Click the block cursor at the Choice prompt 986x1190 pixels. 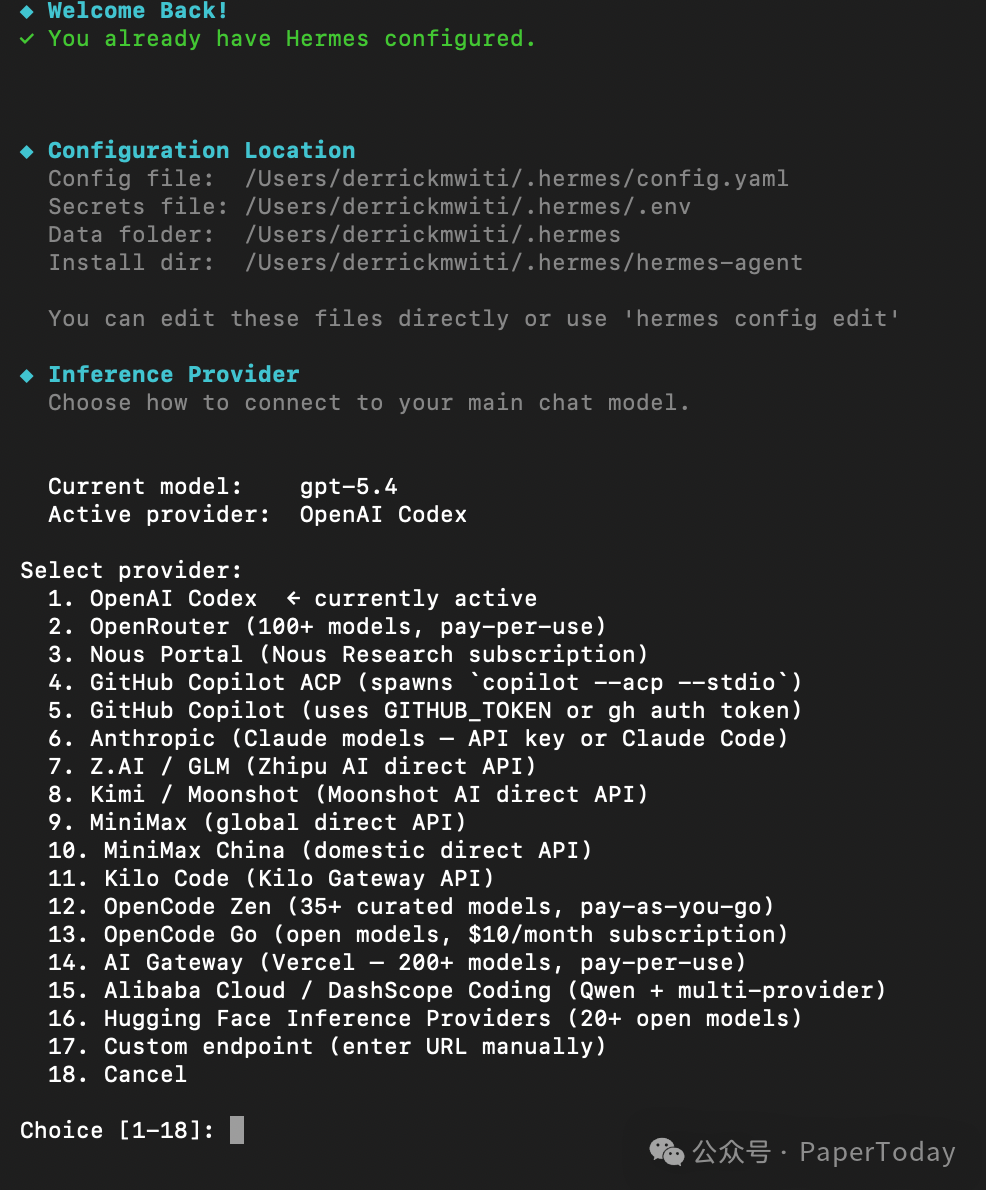pyautogui.click(x=237, y=1131)
